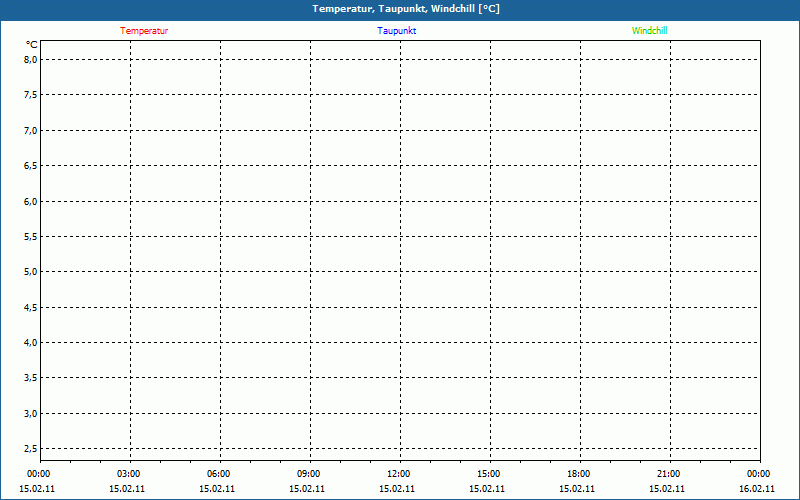Click the 12:00 time axis label
This screenshot has width=800, height=500.
click(x=398, y=474)
